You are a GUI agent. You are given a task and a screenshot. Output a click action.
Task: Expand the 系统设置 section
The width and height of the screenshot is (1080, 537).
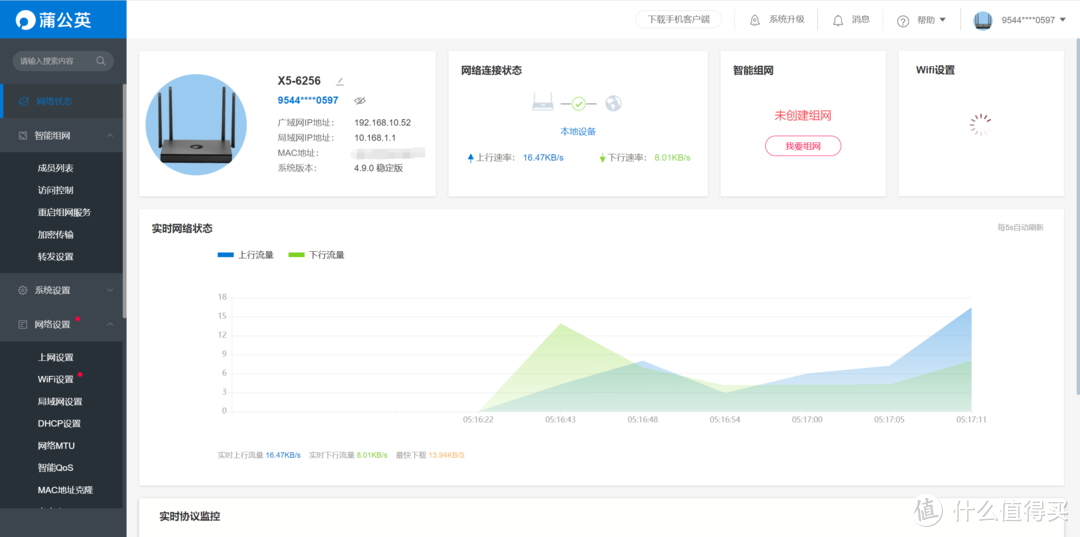(110, 291)
